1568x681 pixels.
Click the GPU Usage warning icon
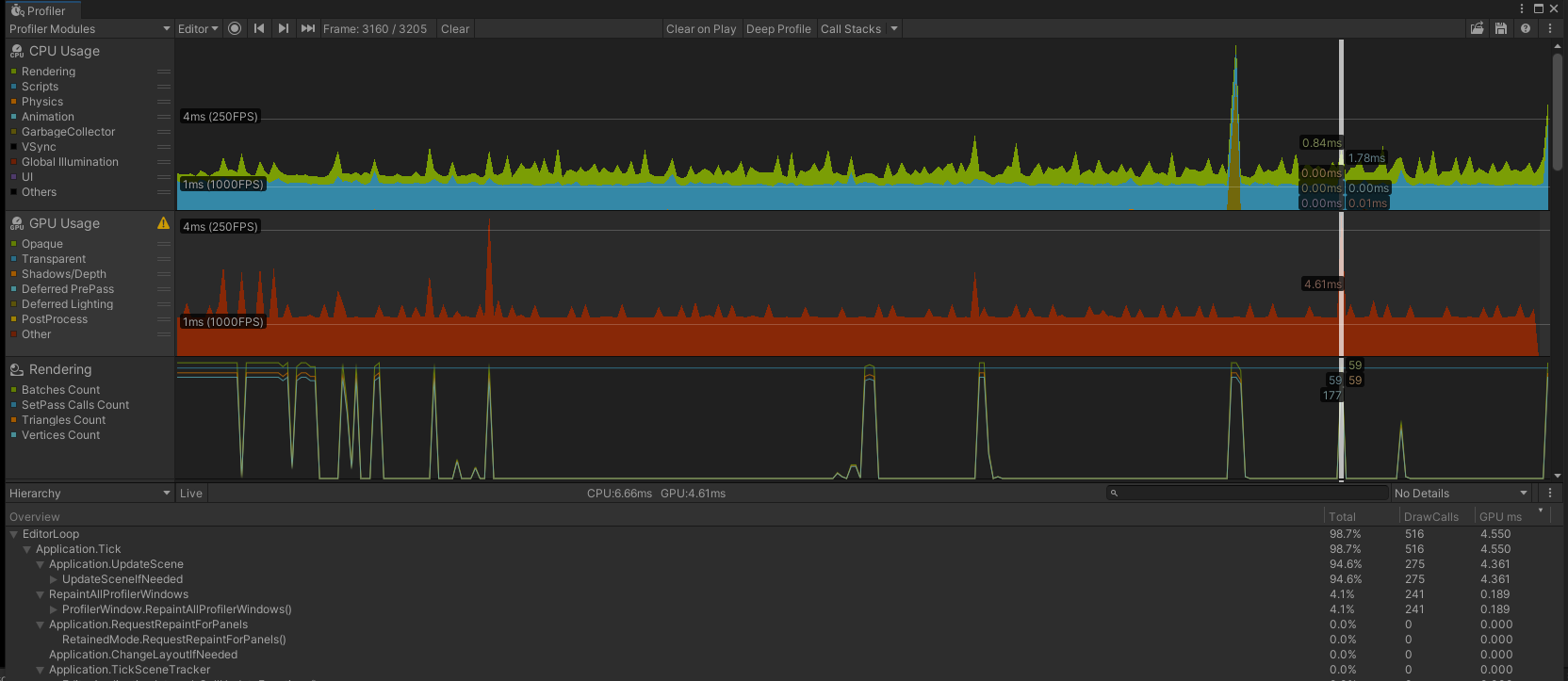[163, 223]
